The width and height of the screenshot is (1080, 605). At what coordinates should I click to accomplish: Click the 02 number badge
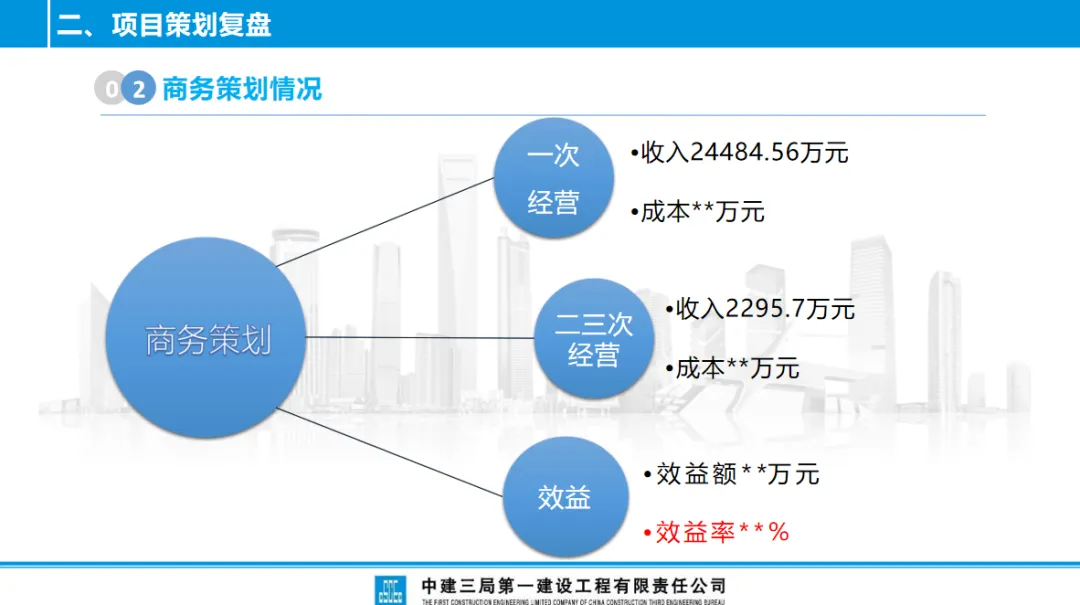pyautogui.click(x=125, y=88)
